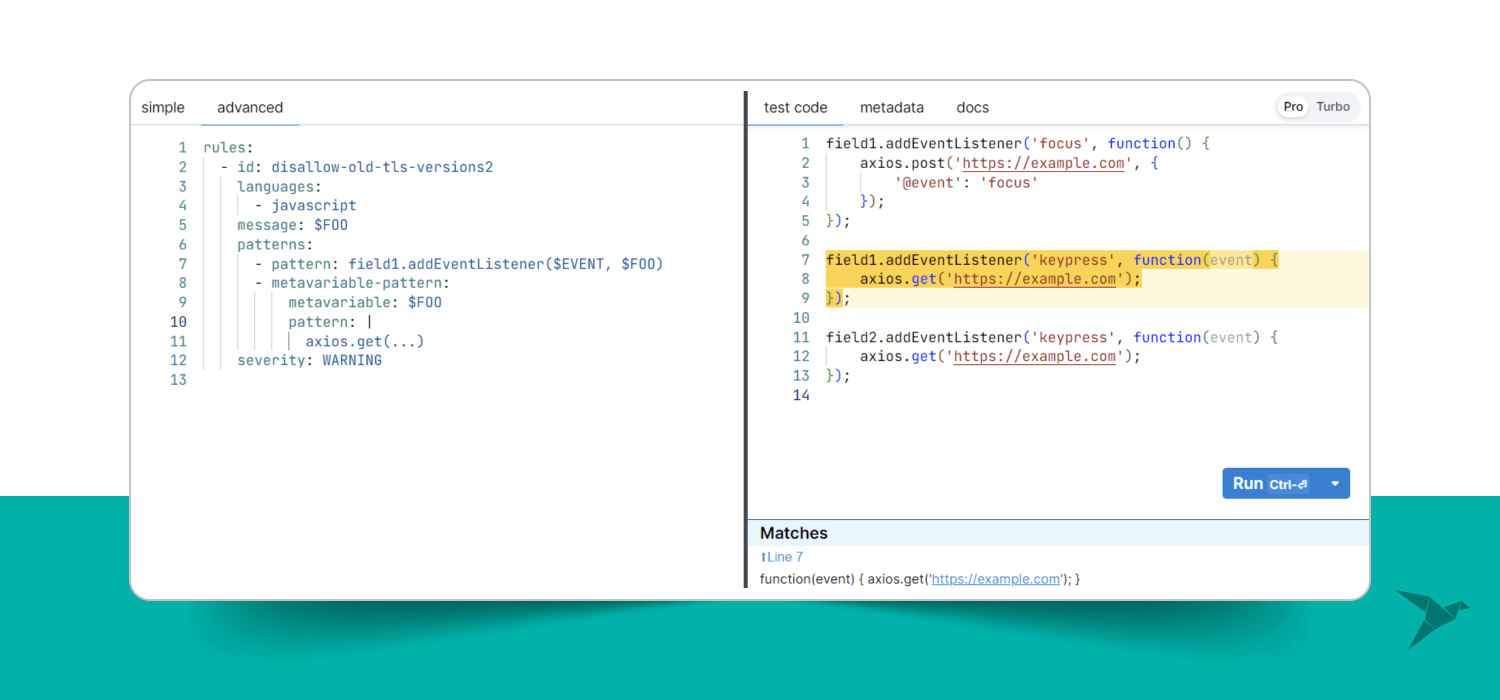Select the advanced rule tab
Image resolution: width=1500 pixels, height=700 pixels.
tap(250, 108)
